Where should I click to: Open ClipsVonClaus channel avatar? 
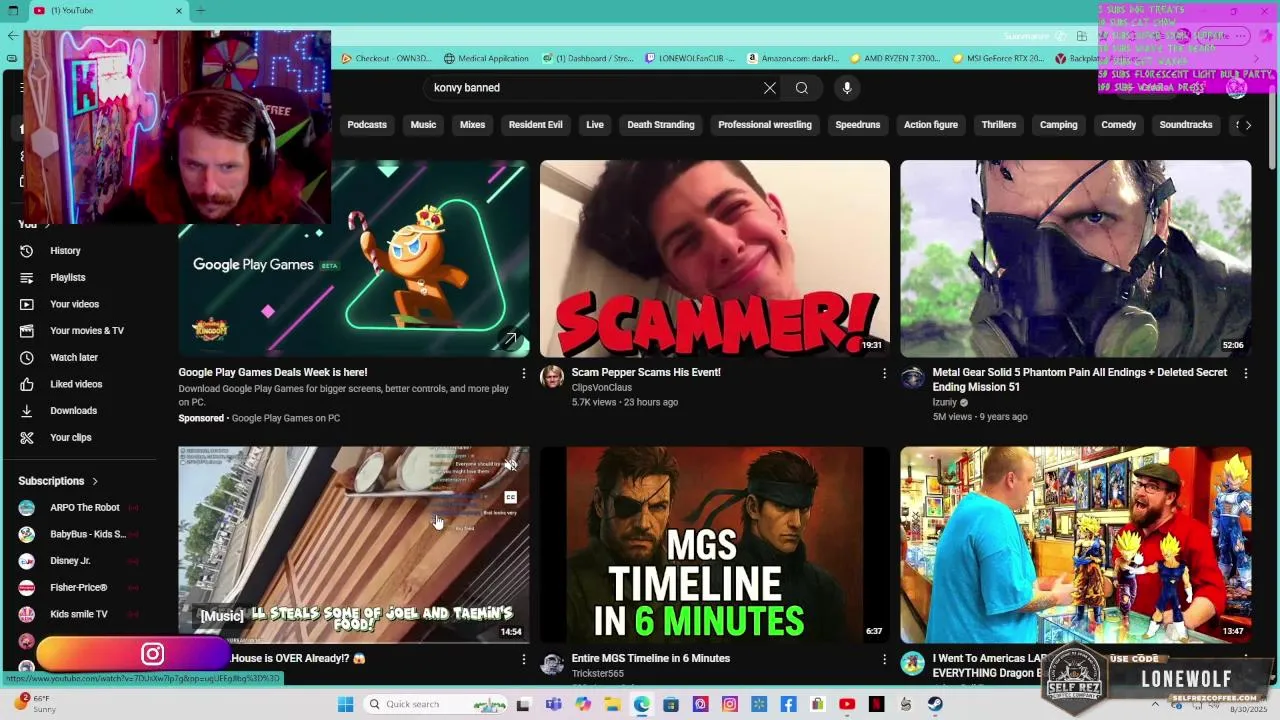point(552,377)
